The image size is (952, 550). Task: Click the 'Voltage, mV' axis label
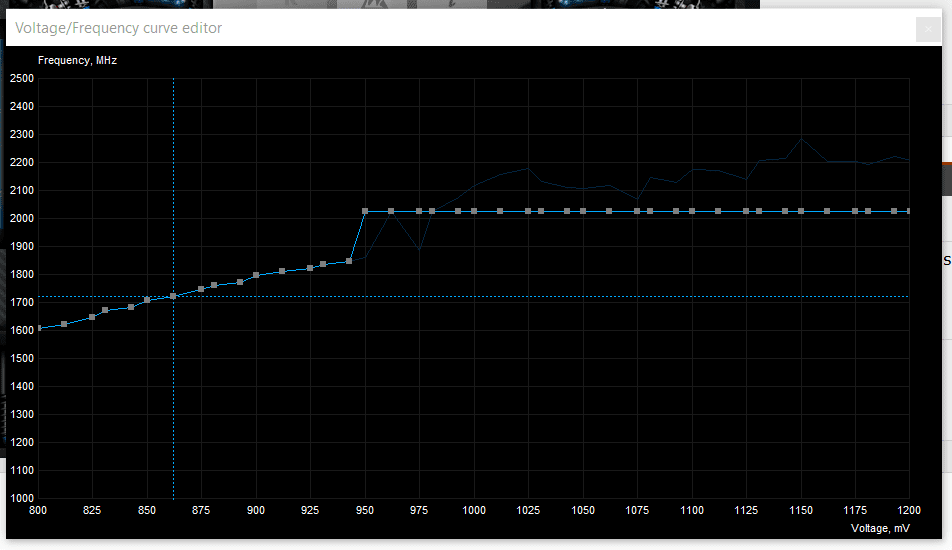pyautogui.click(x=880, y=528)
